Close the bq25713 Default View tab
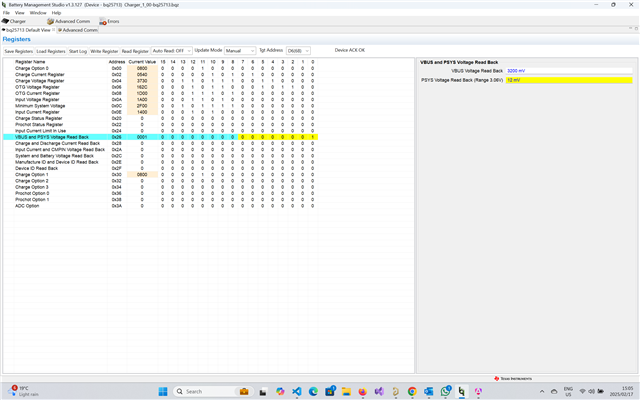Screen dimensions: 640x400 [x=53, y=30]
